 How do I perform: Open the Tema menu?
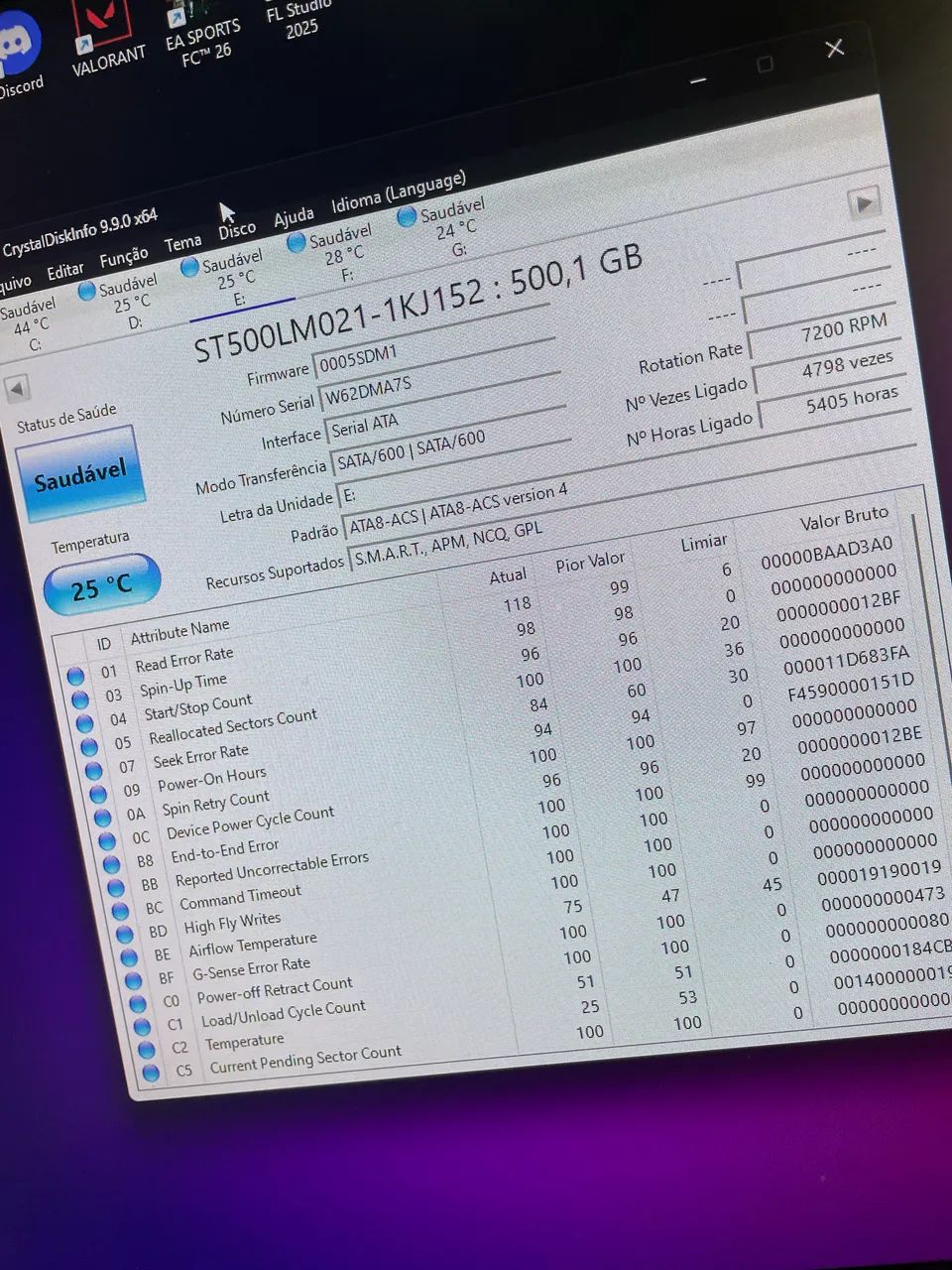click(182, 243)
